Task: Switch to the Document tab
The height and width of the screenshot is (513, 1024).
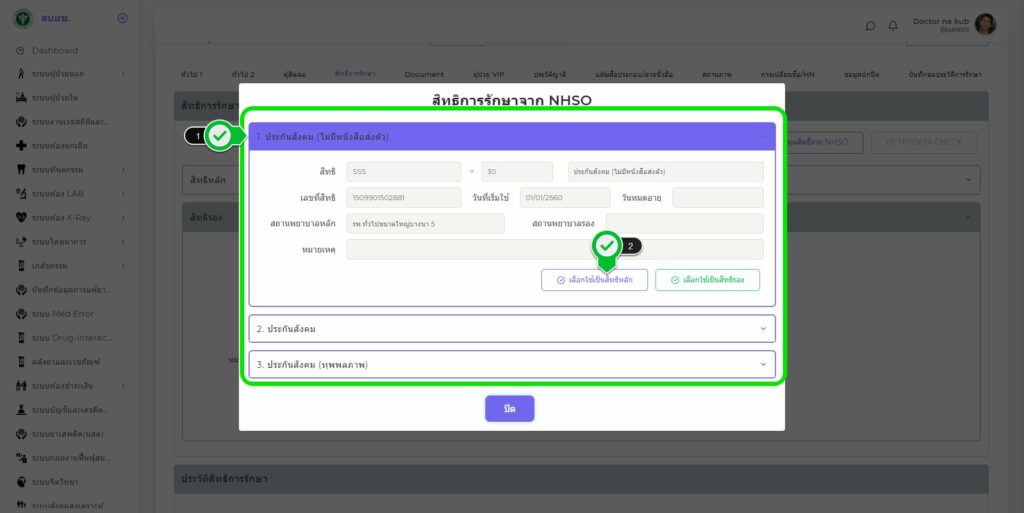Action: click(424, 75)
